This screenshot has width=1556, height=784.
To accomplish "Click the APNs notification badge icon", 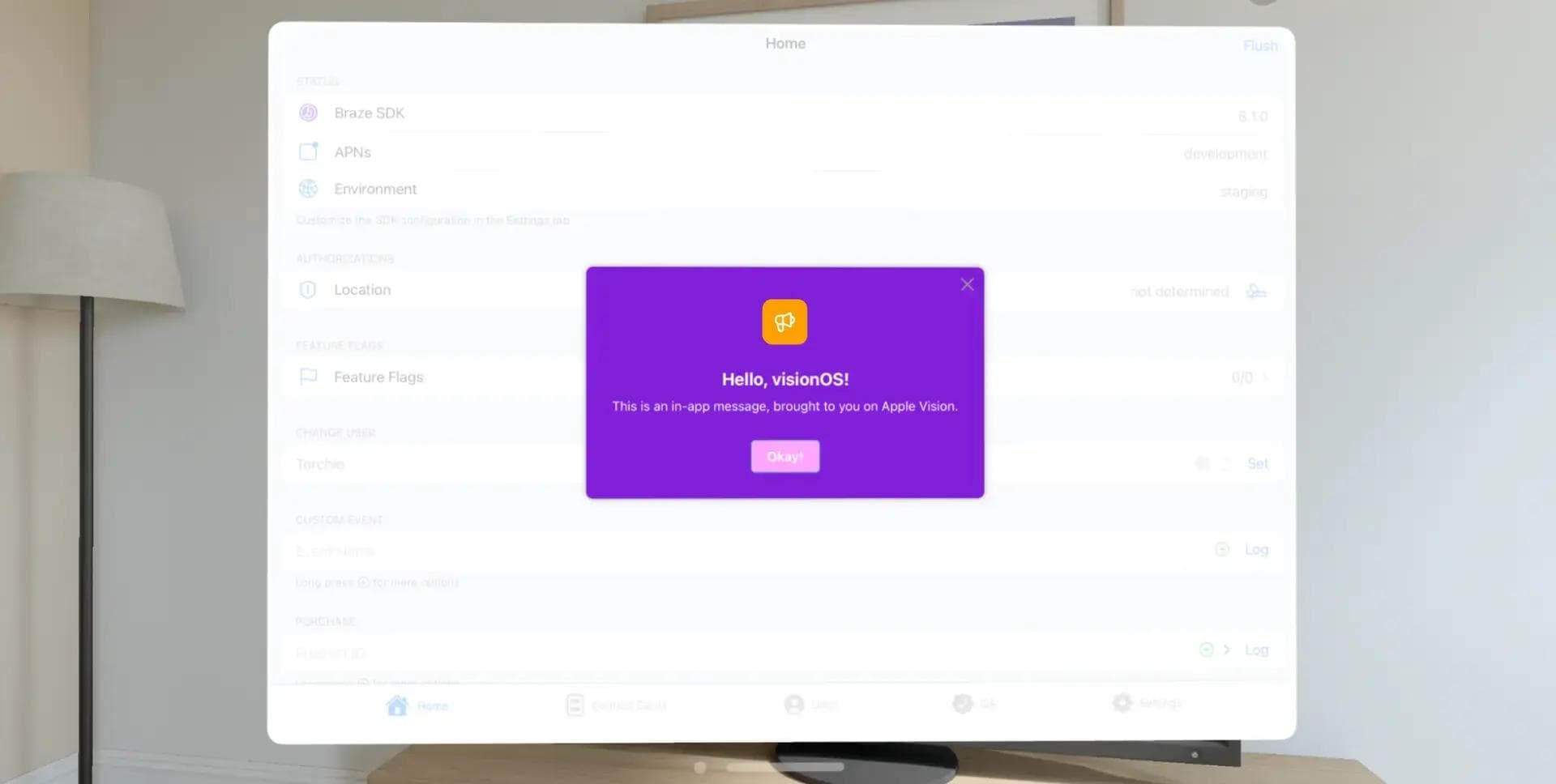I will [x=308, y=151].
